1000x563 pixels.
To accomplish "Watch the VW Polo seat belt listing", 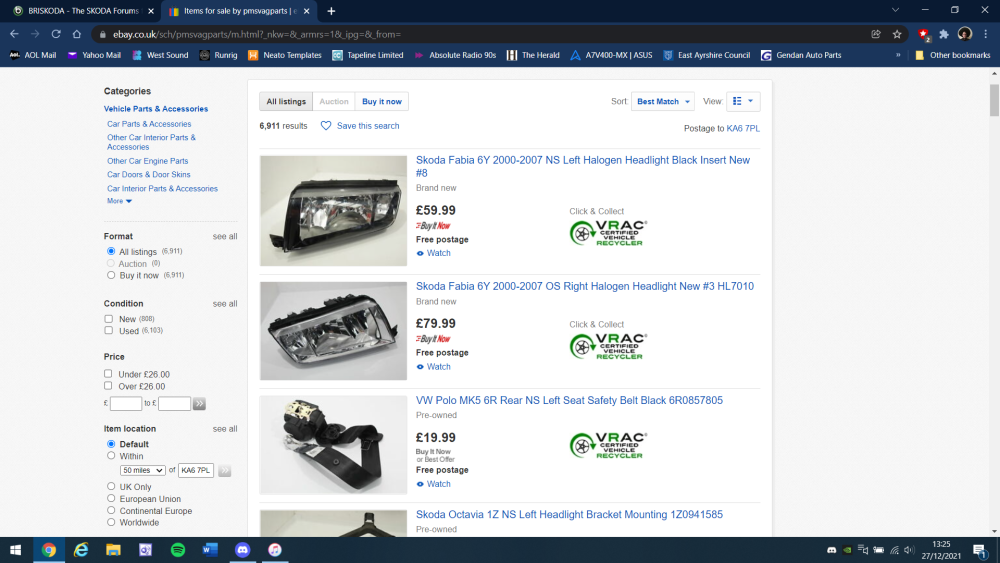I will [434, 484].
